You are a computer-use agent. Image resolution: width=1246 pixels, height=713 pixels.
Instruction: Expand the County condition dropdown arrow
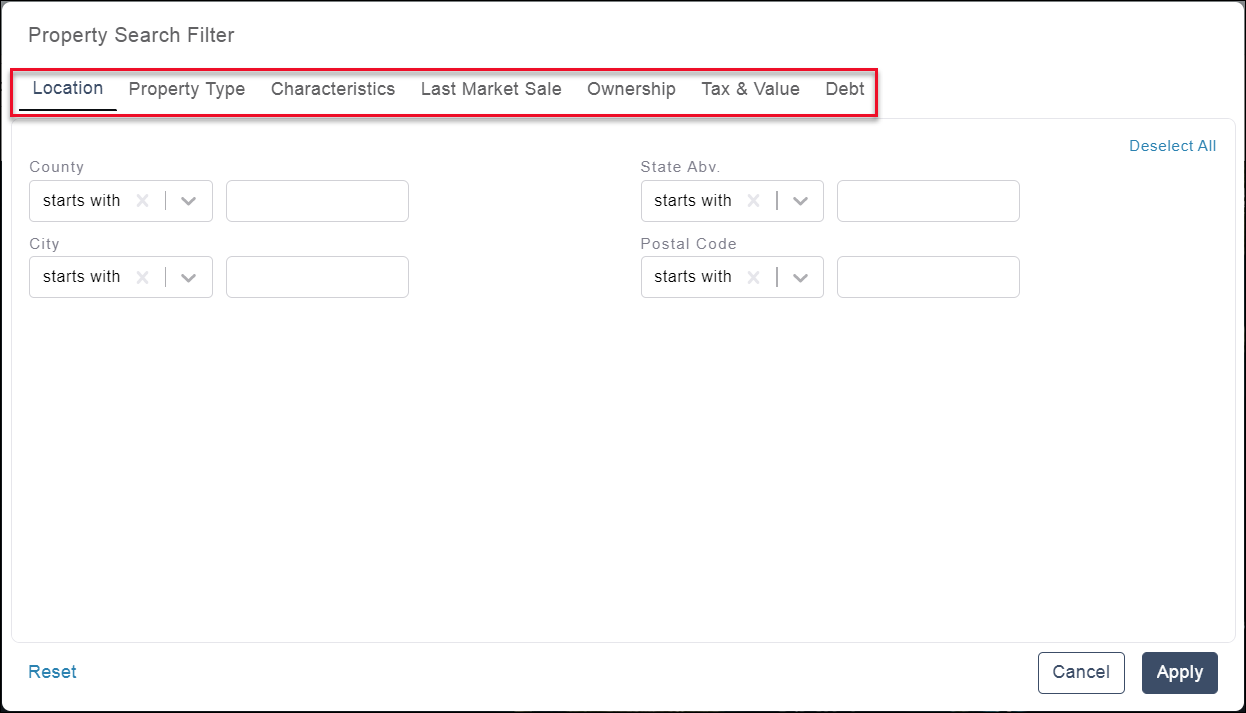pos(189,201)
